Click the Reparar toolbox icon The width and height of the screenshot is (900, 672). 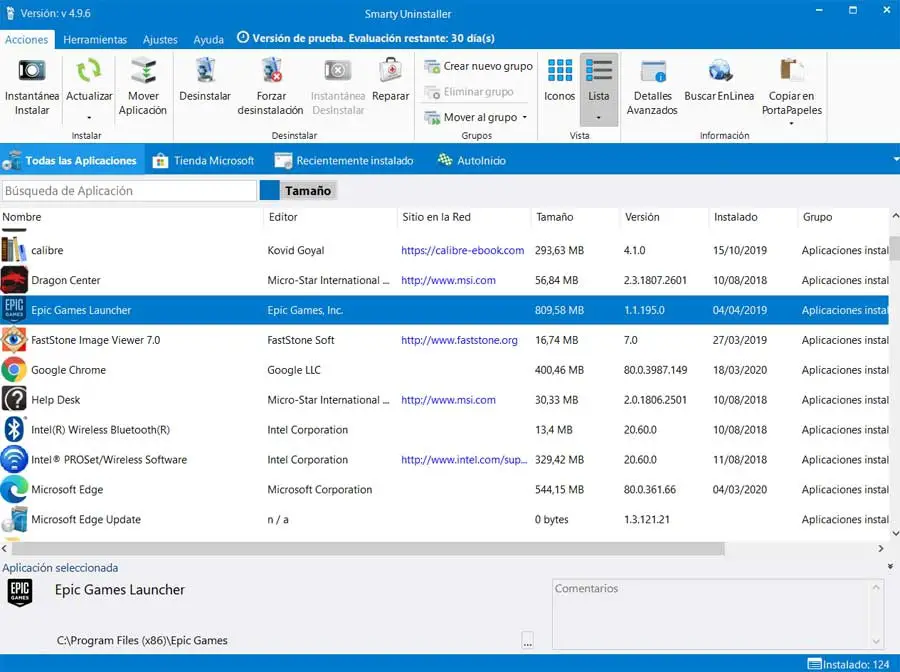391,71
